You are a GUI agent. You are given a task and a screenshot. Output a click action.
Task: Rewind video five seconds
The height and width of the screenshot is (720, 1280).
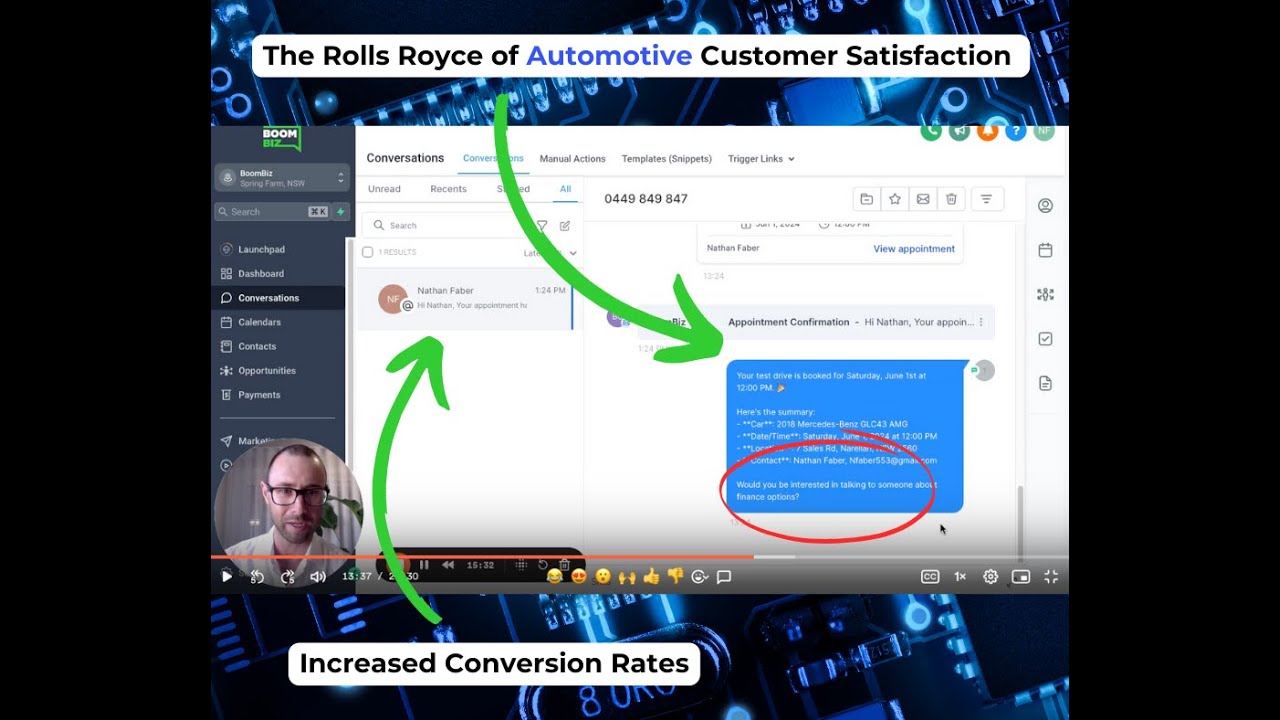[257, 576]
